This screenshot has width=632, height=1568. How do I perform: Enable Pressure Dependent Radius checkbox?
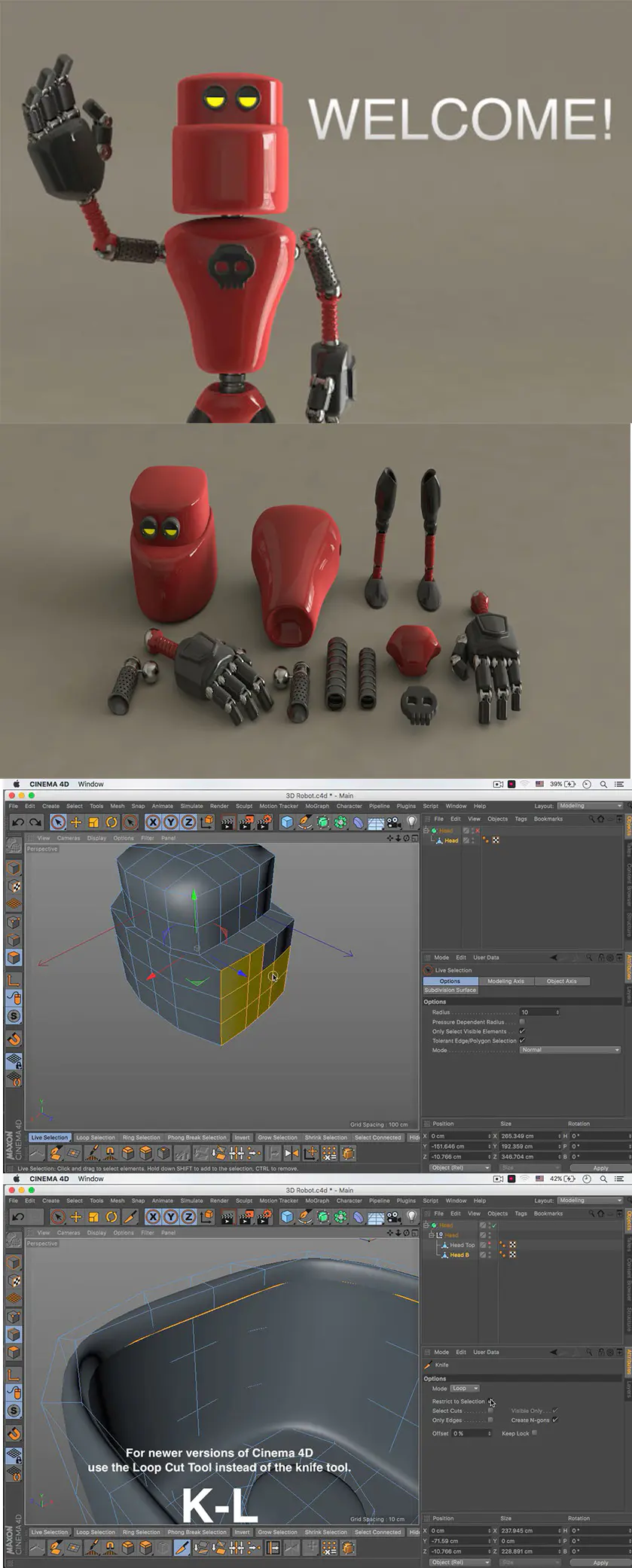tap(521, 1022)
